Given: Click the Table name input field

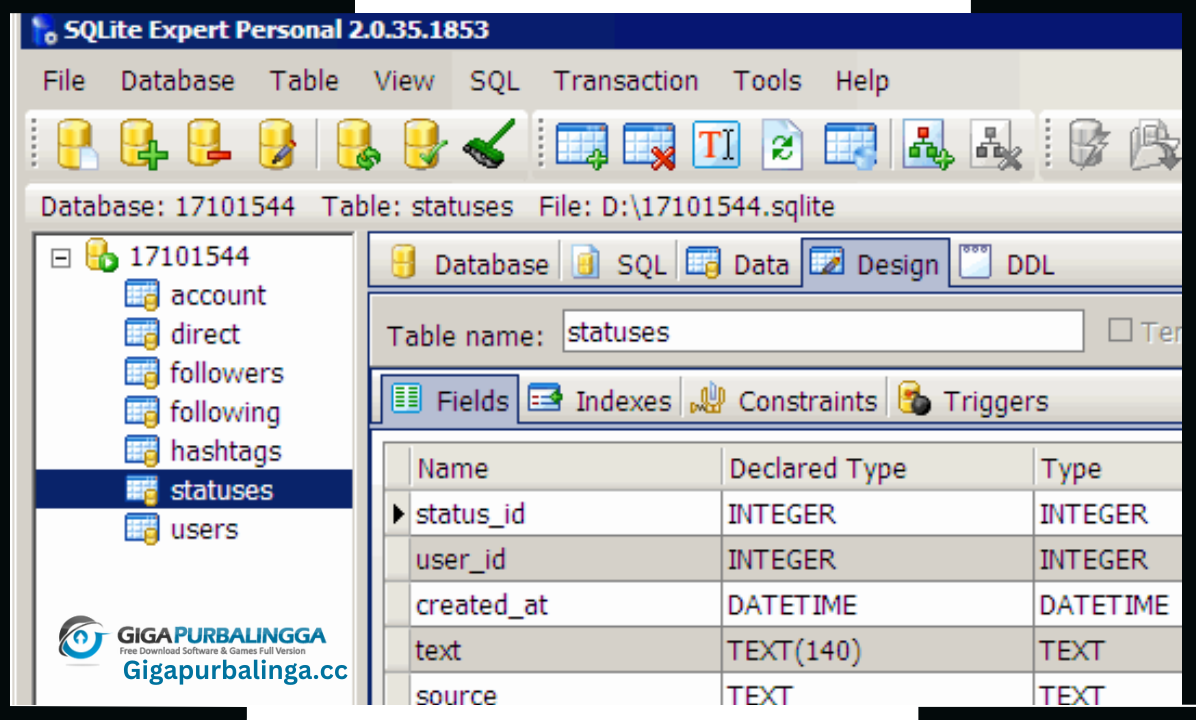Looking at the screenshot, I should (823, 331).
